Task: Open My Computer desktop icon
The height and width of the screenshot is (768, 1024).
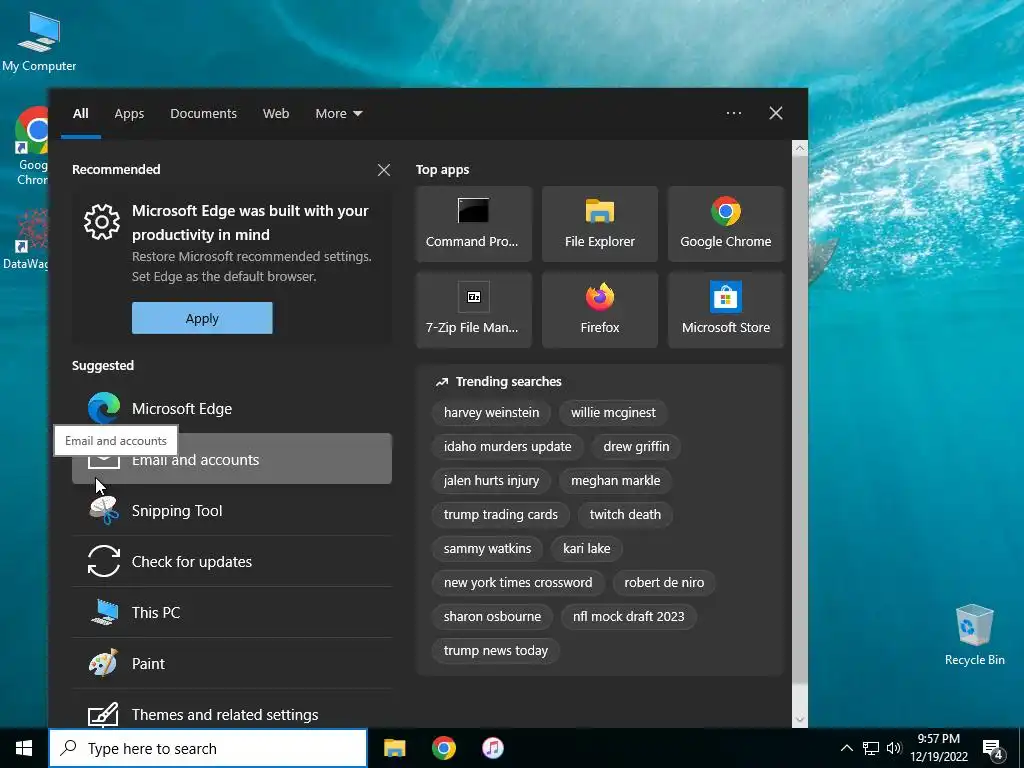Action: [x=39, y=41]
